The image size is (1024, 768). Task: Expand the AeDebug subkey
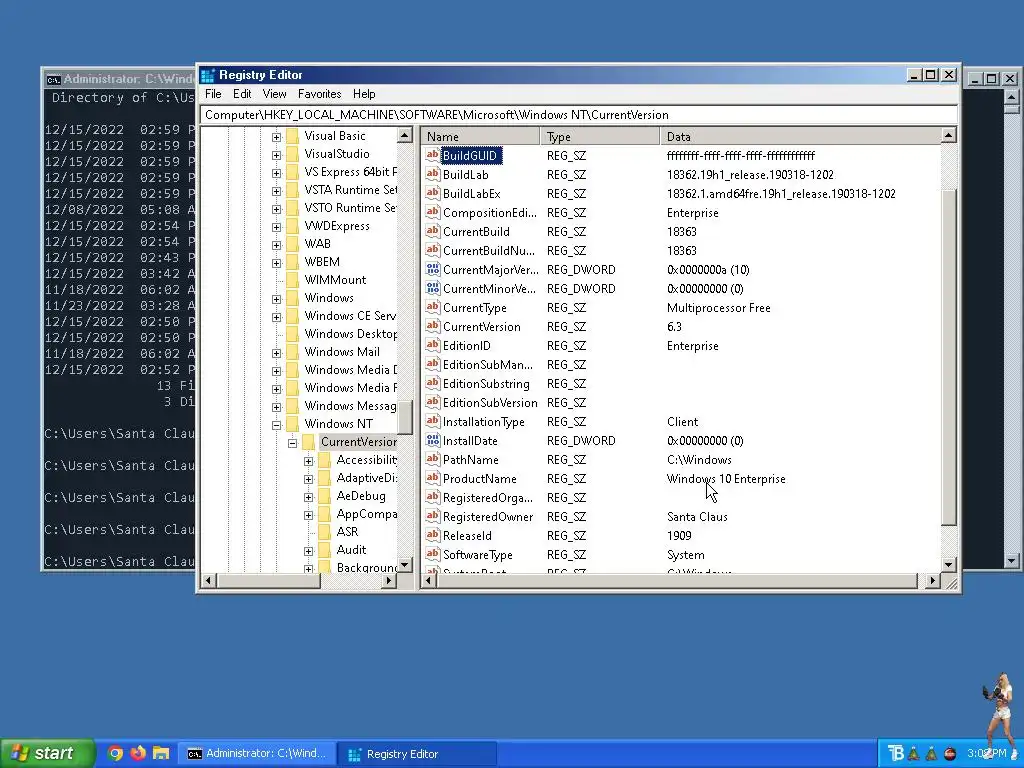[x=308, y=498]
